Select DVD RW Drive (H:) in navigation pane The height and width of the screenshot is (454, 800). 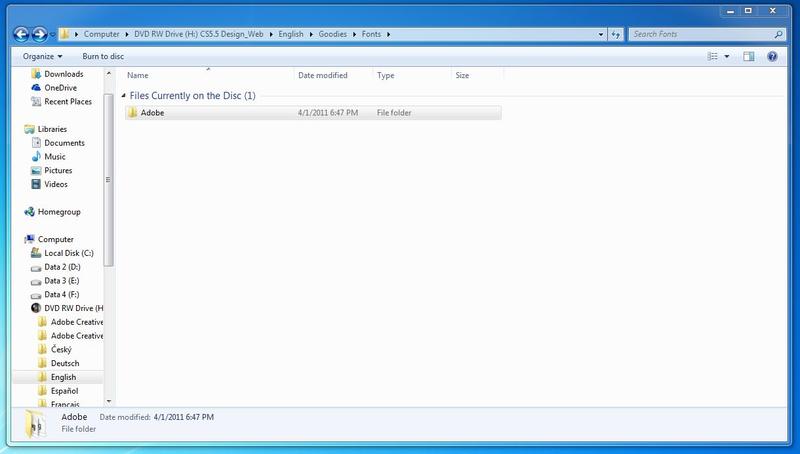pyautogui.click(x=67, y=308)
